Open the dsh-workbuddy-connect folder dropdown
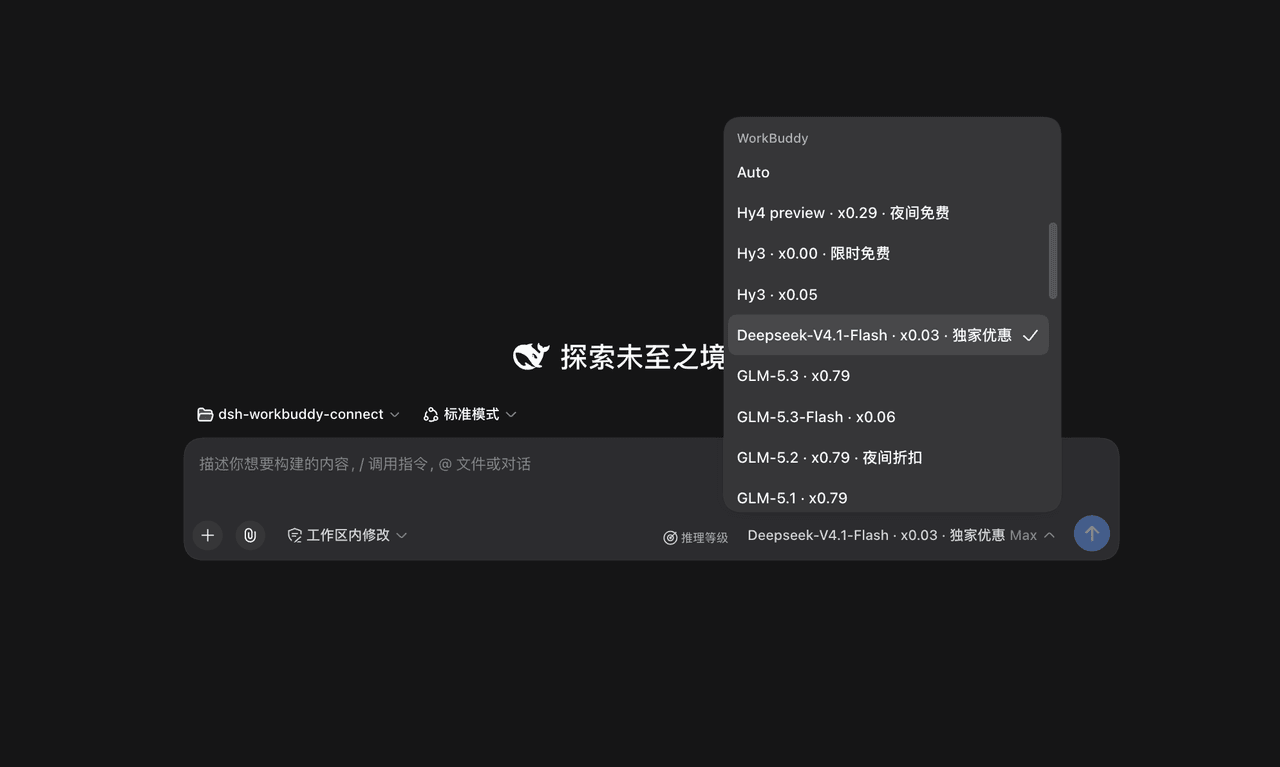Screen dimensions: 1280x767 [x=299, y=414]
